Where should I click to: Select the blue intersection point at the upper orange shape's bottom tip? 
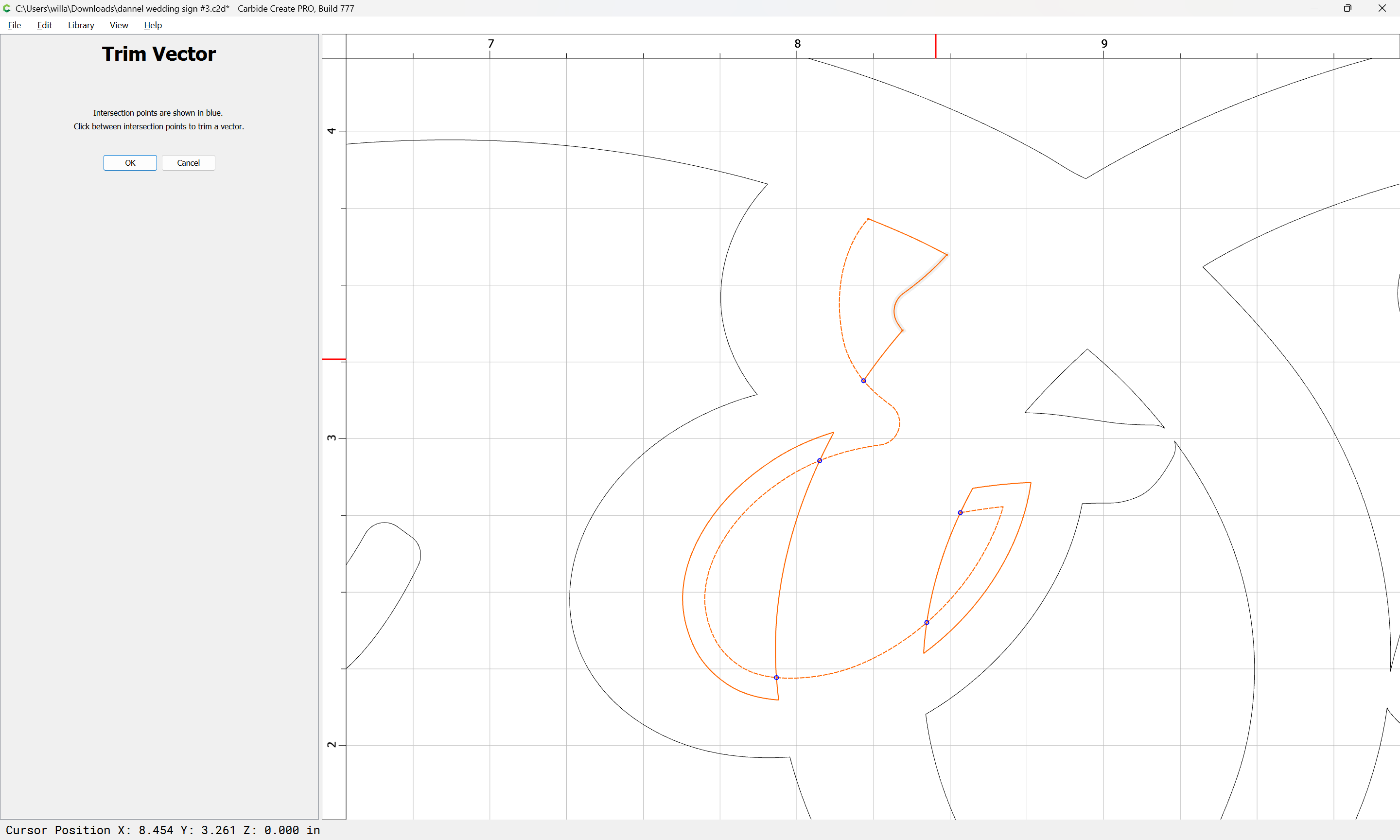coord(863,381)
